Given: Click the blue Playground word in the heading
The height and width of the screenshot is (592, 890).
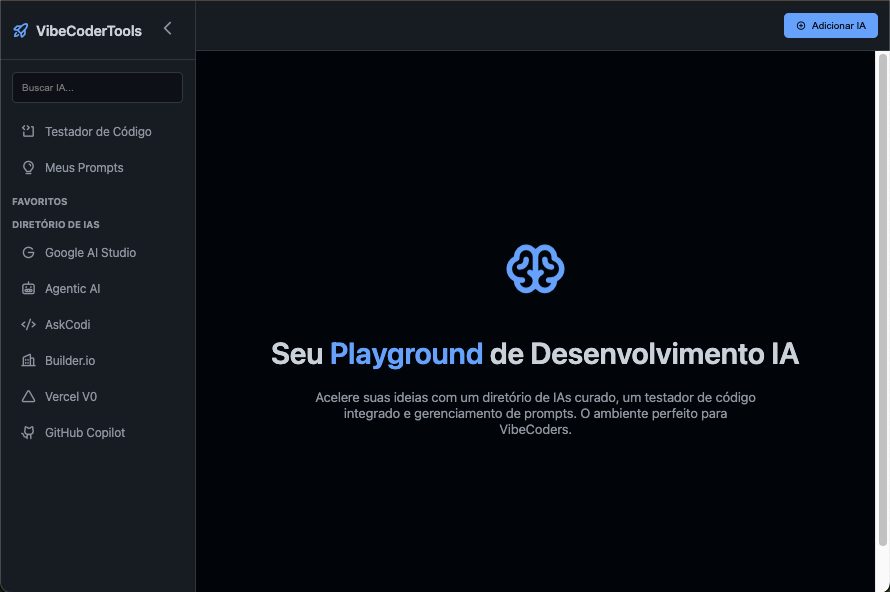Looking at the screenshot, I should coord(406,354).
